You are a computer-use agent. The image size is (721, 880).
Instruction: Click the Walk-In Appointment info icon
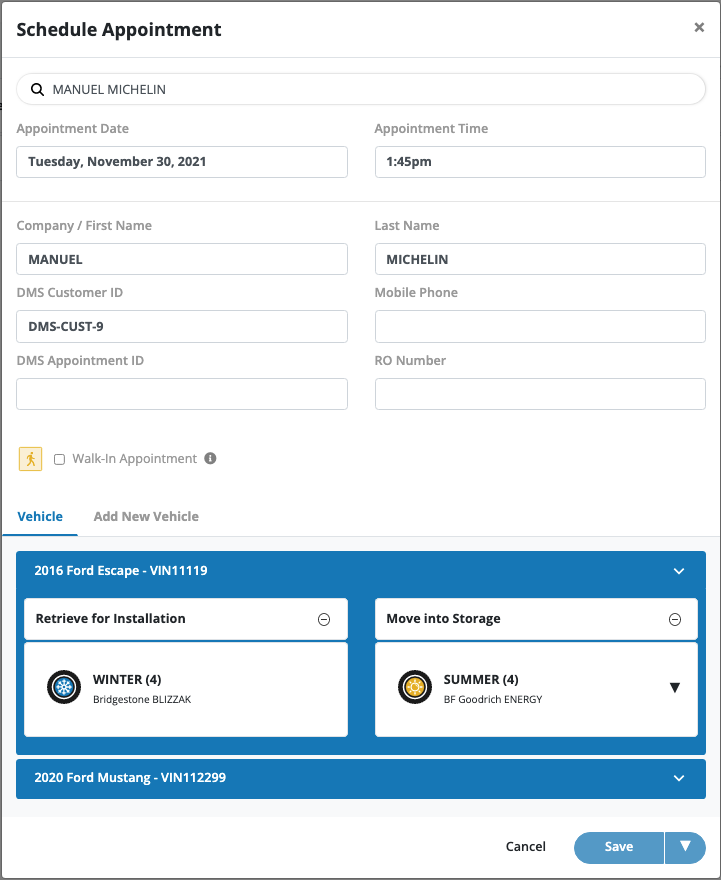210,459
